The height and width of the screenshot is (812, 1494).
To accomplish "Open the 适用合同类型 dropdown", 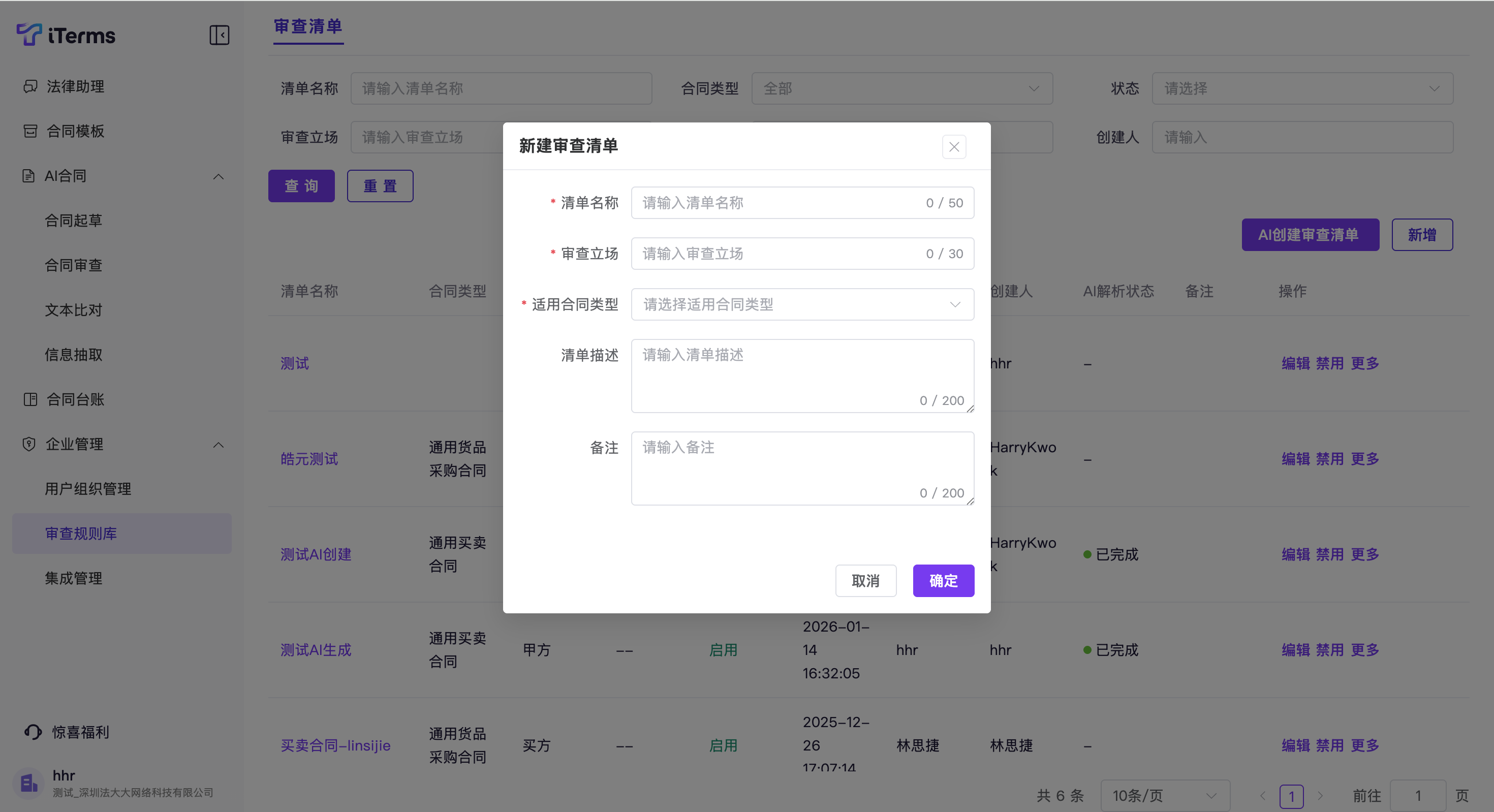I will pyautogui.click(x=801, y=304).
